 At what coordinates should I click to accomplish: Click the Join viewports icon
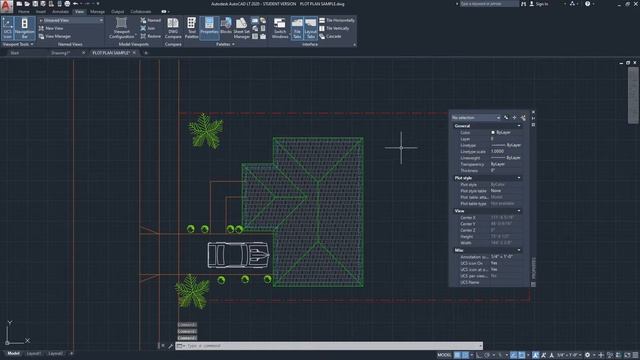(148, 28)
